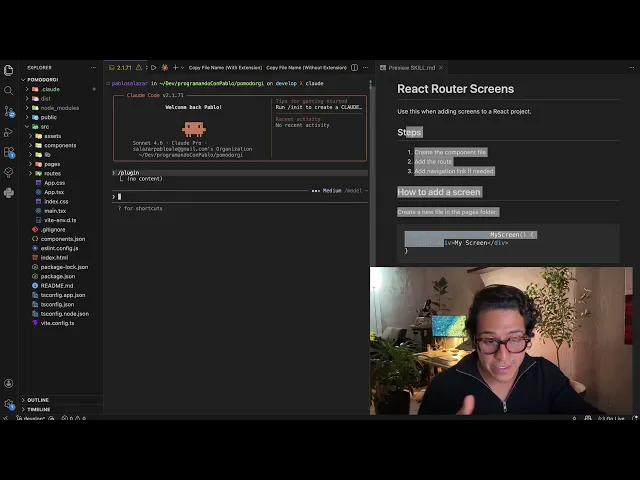This screenshot has height=480, width=640.
Task: Open tsconfig.app.json file
Action: 61,295
